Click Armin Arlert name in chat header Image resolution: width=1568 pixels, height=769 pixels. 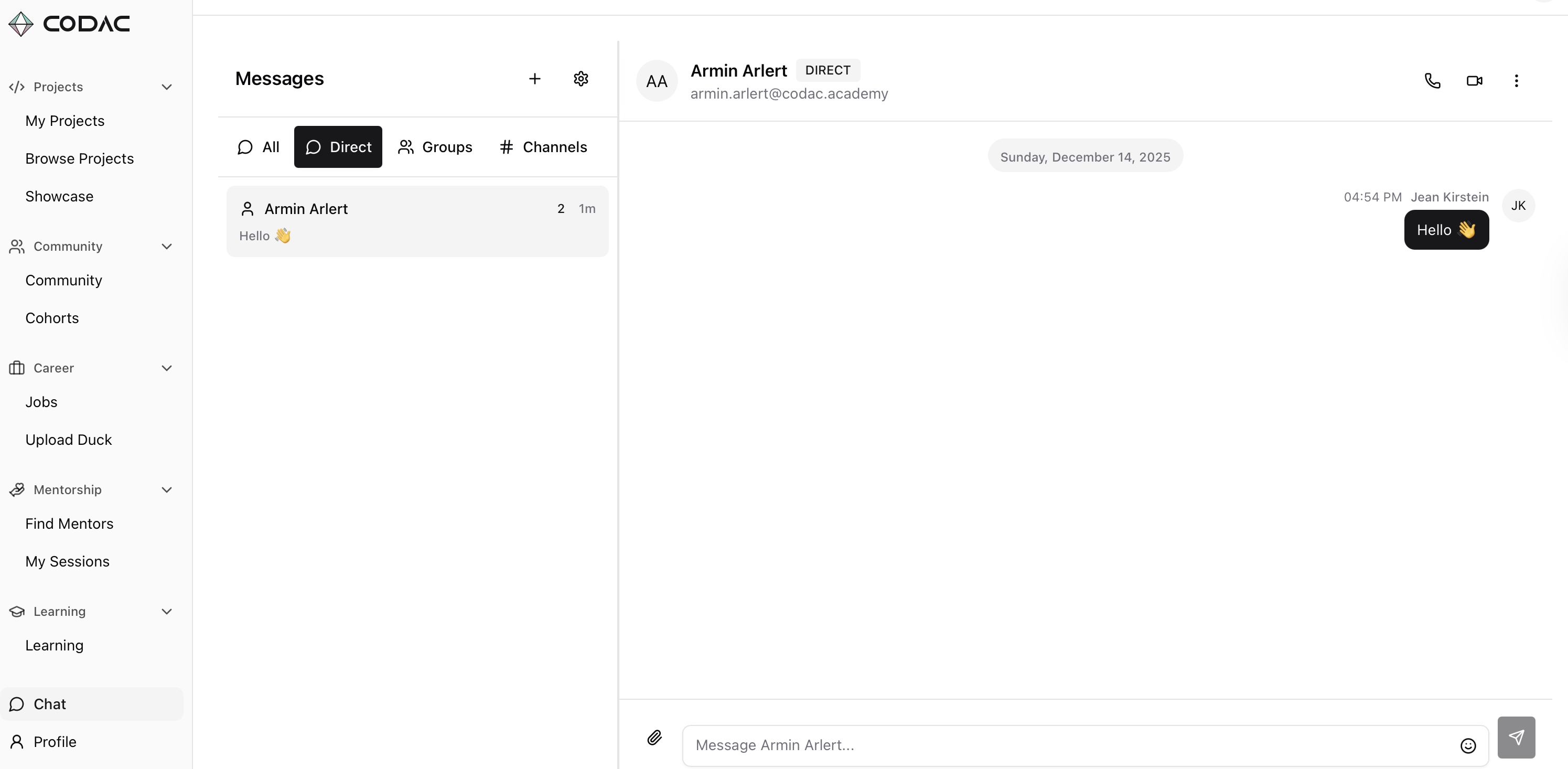(738, 71)
